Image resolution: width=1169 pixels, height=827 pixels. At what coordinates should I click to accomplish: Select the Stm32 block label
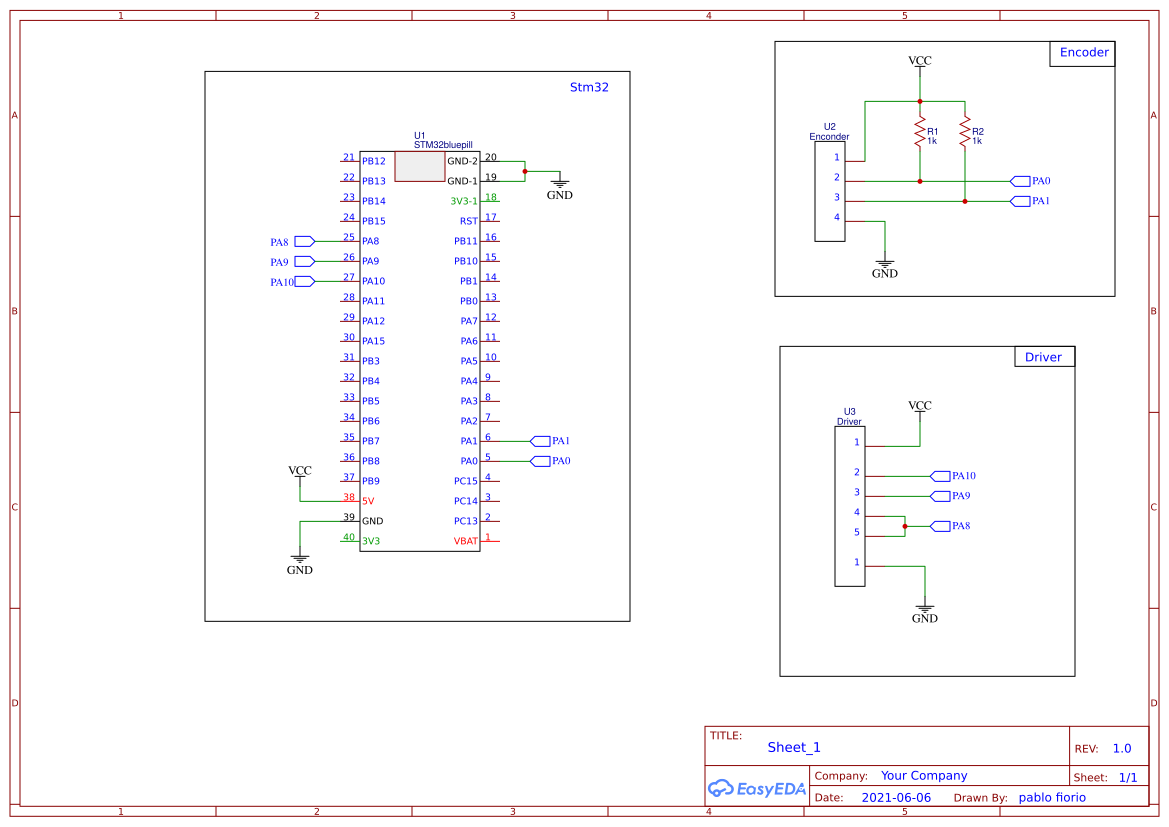(x=589, y=87)
